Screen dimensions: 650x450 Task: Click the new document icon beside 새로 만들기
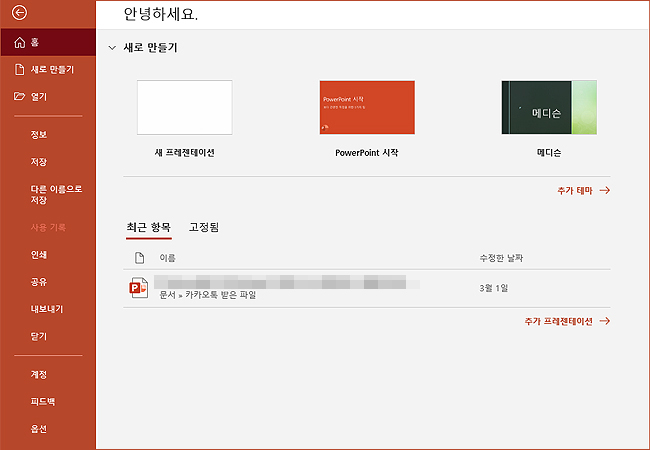pyautogui.click(x=19, y=69)
